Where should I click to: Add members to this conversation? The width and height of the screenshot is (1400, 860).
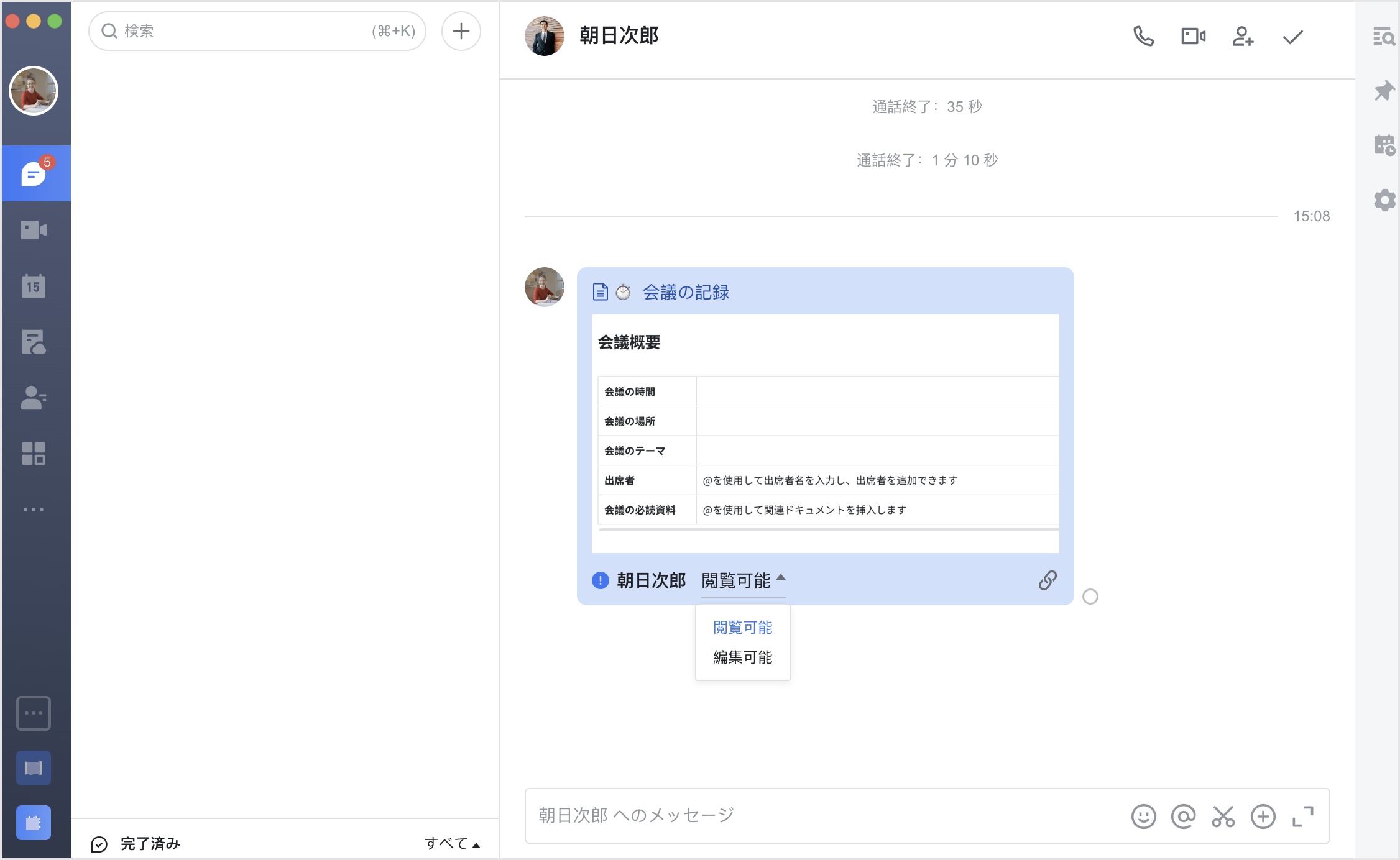click(1242, 37)
